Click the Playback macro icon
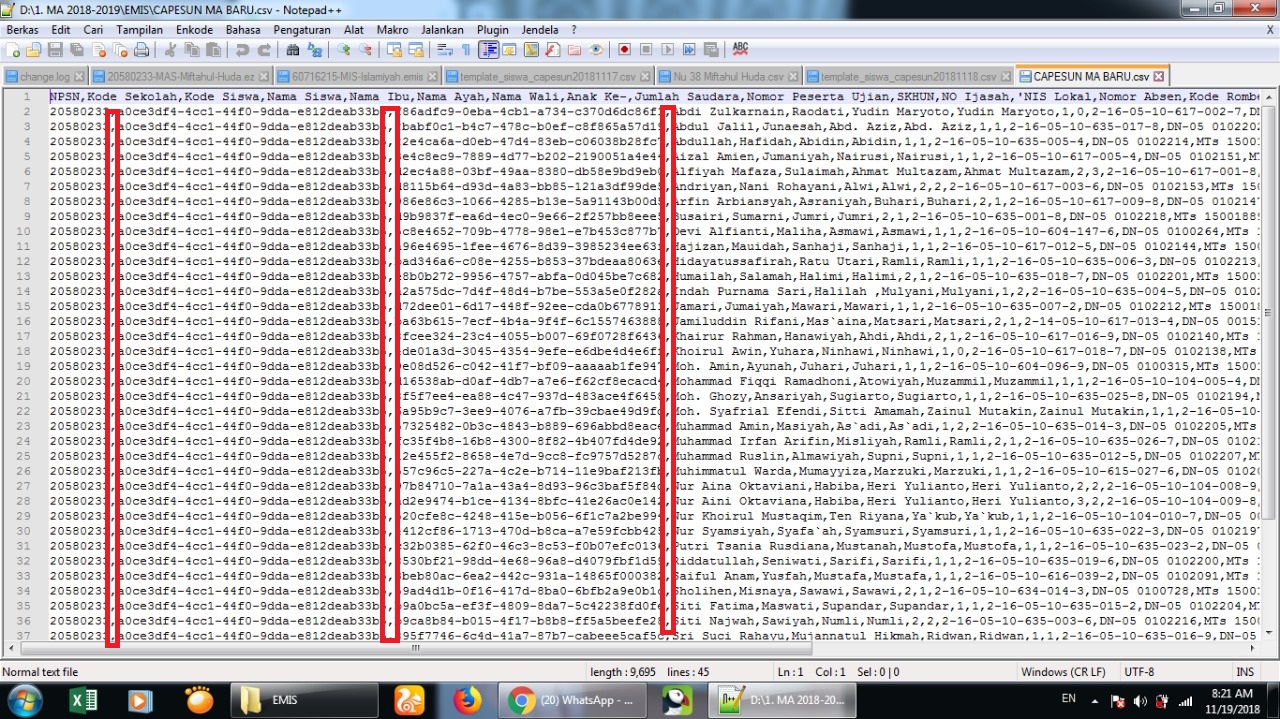The height and width of the screenshot is (719, 1280). (x=667, y=50)
